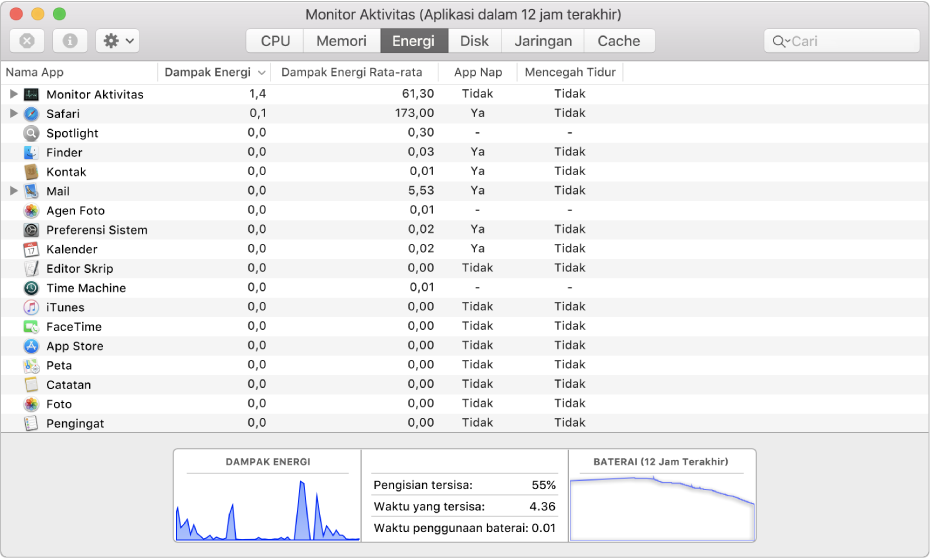
Task: Click the Agen Foto icon
Action: click(31, 210)
